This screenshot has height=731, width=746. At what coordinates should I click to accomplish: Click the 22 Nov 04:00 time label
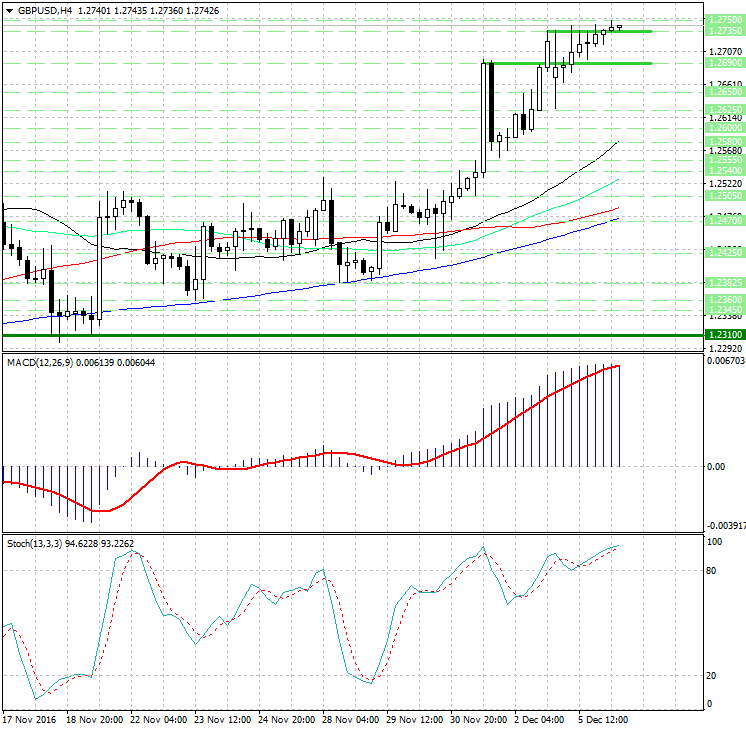click(158, 720)
